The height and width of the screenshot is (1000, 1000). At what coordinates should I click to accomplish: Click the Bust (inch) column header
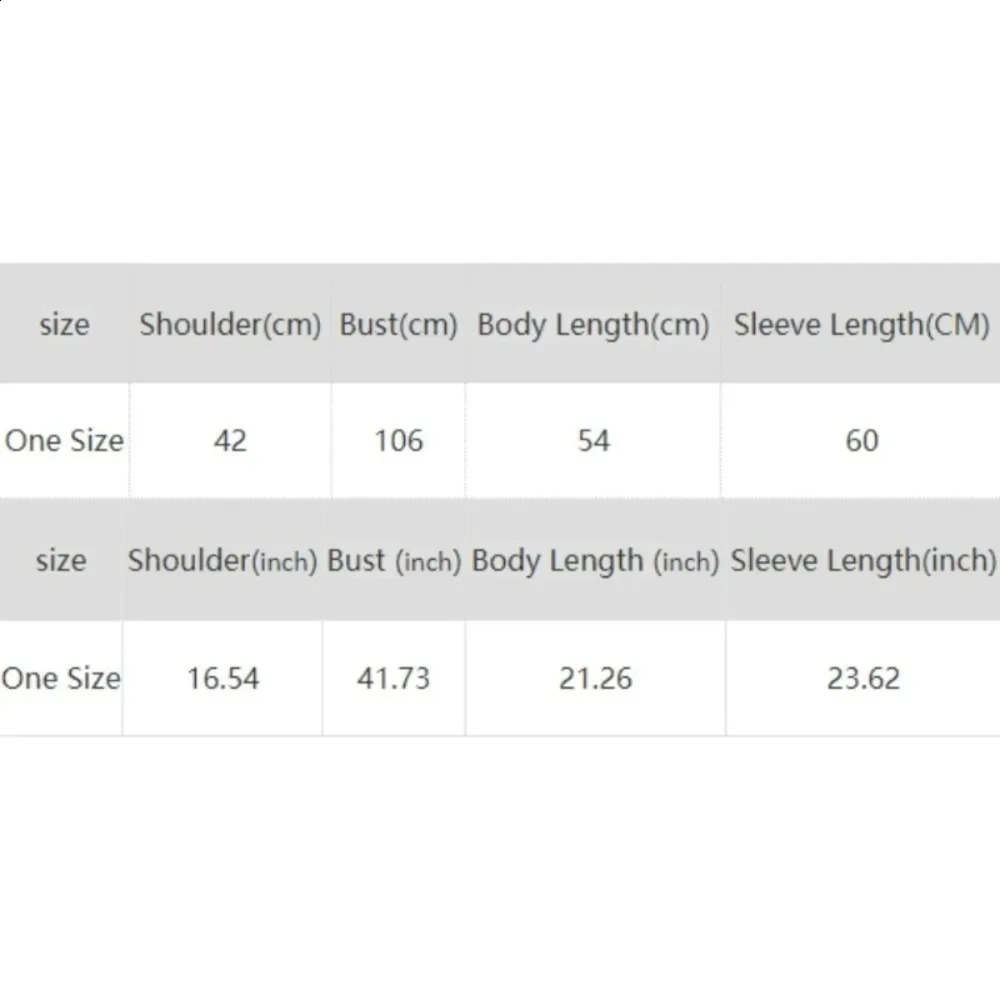394,561
